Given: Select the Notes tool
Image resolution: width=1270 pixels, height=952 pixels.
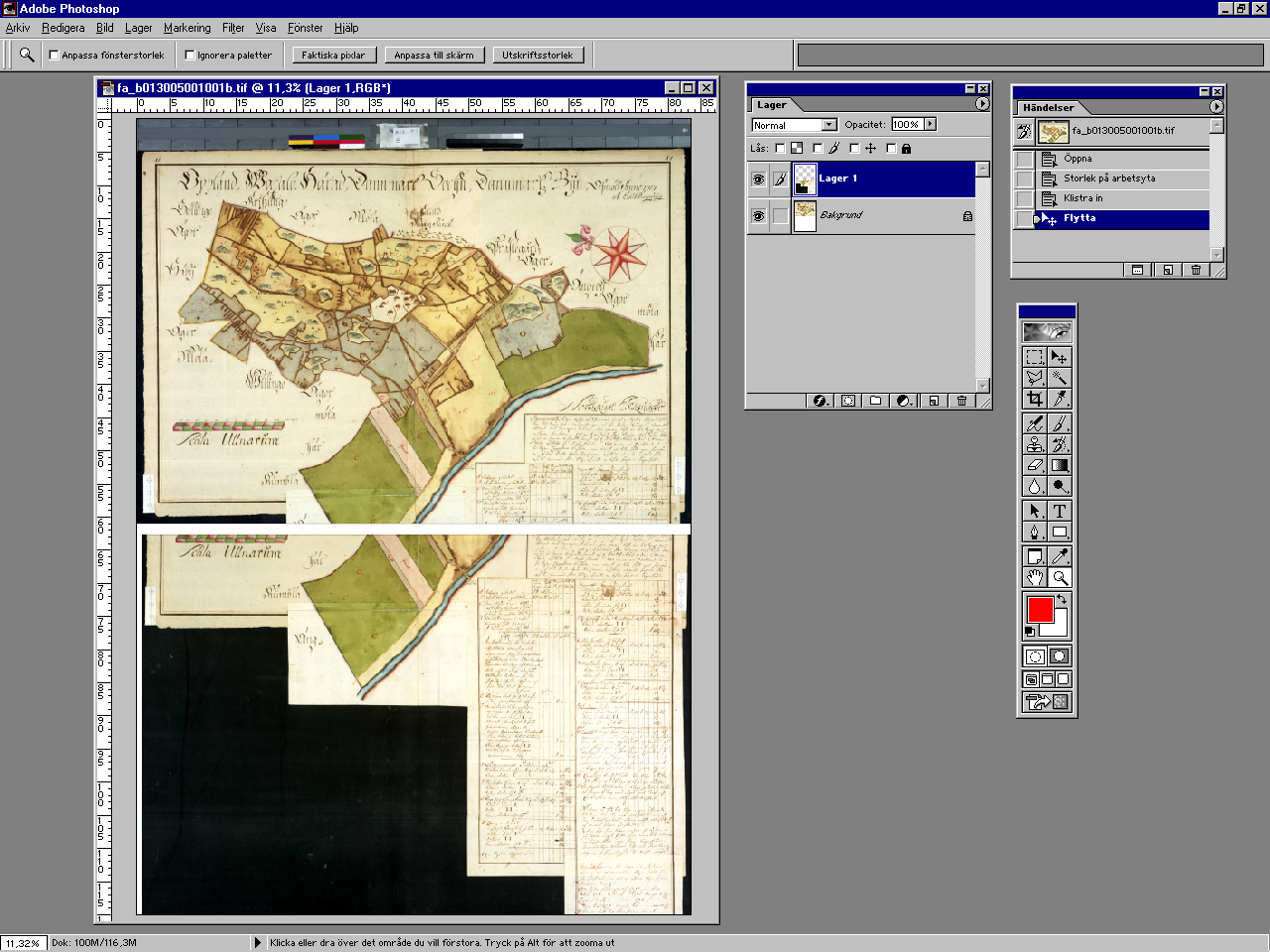Looking at the screenshot, I should (x=1035, y=556).
